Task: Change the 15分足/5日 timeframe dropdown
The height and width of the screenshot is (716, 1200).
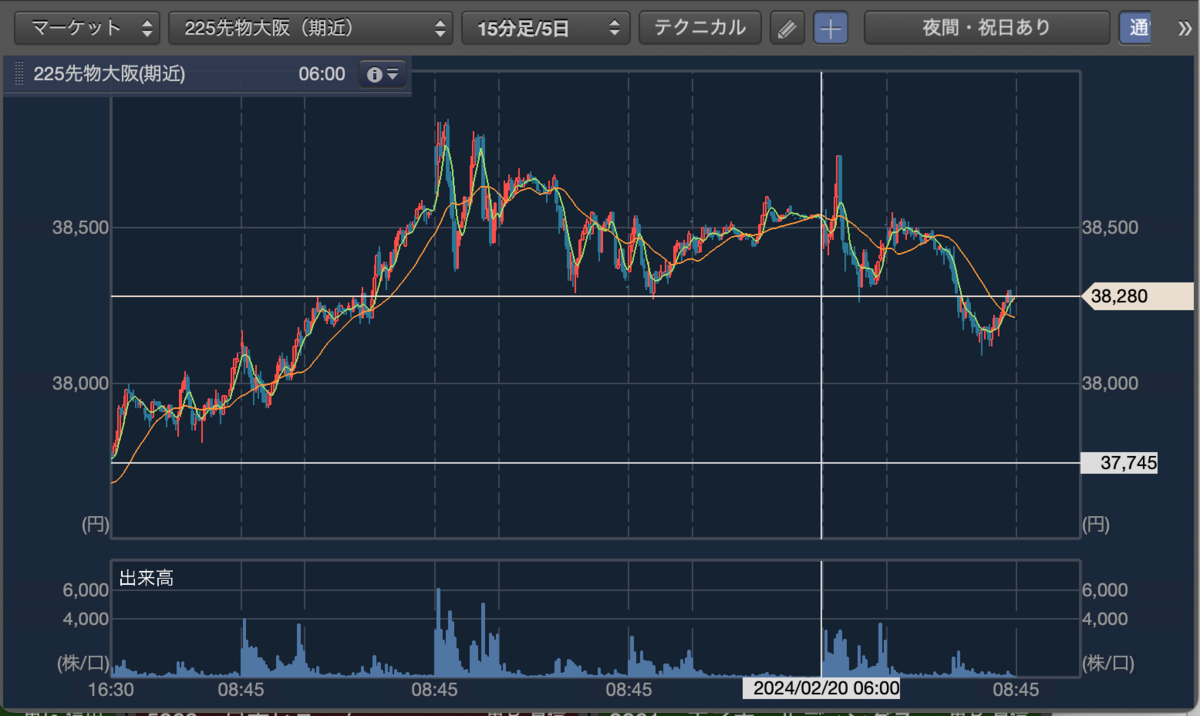Action: tap(545, 28)
